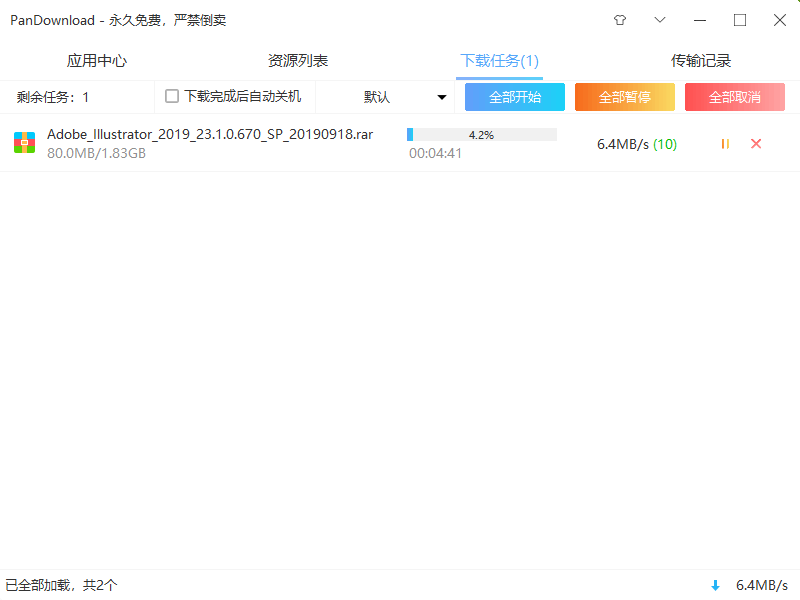Click the 全部暂停 button
800x600 pixels.
click(624, 97)
